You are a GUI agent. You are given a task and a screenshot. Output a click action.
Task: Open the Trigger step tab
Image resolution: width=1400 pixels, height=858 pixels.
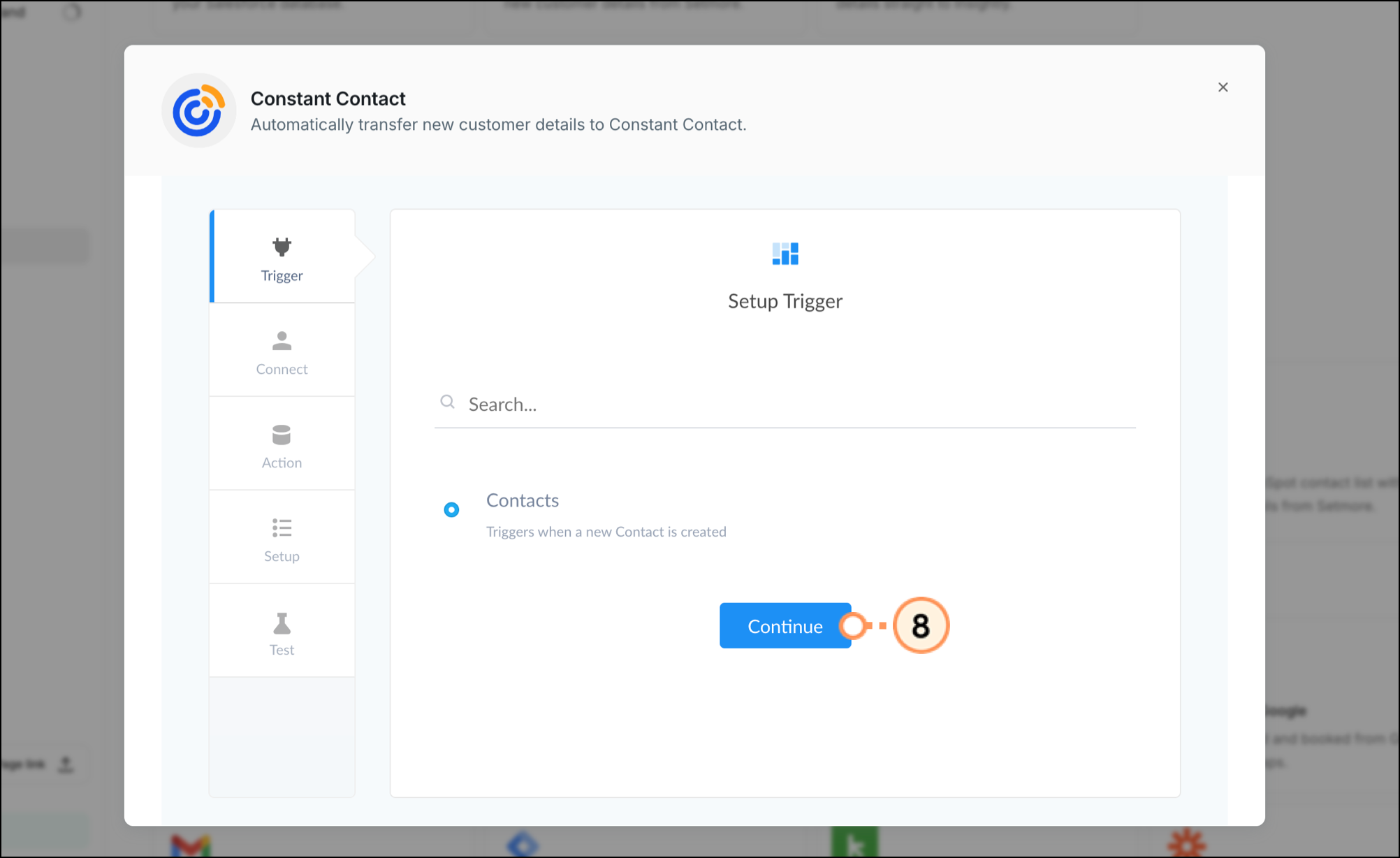pos(282,256)
